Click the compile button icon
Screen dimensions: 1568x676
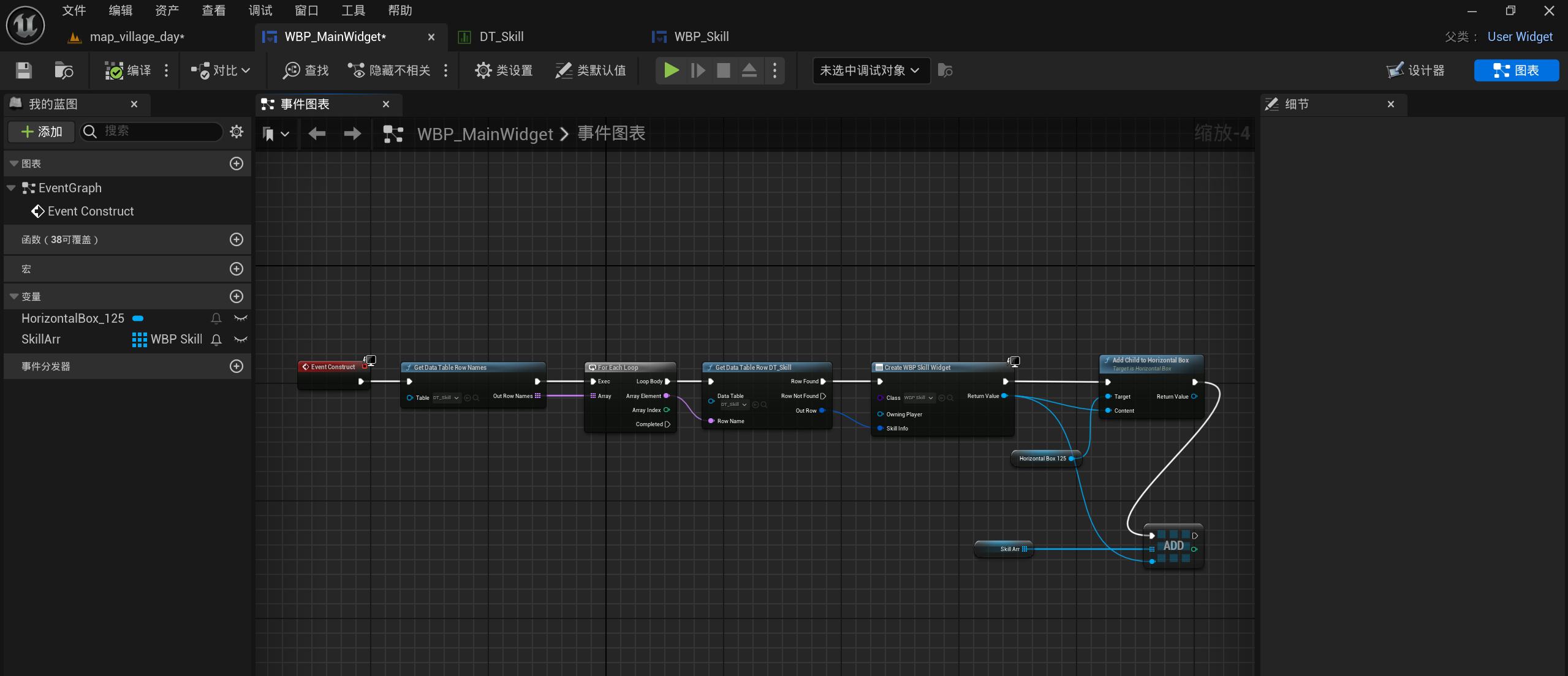[114, 70]
